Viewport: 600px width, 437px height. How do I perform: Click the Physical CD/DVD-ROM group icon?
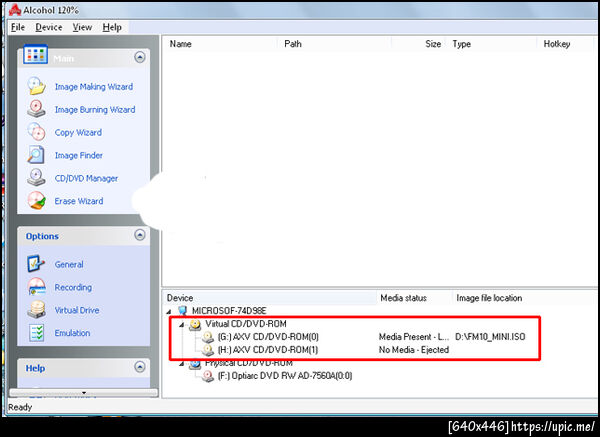(x=195, y=364)
